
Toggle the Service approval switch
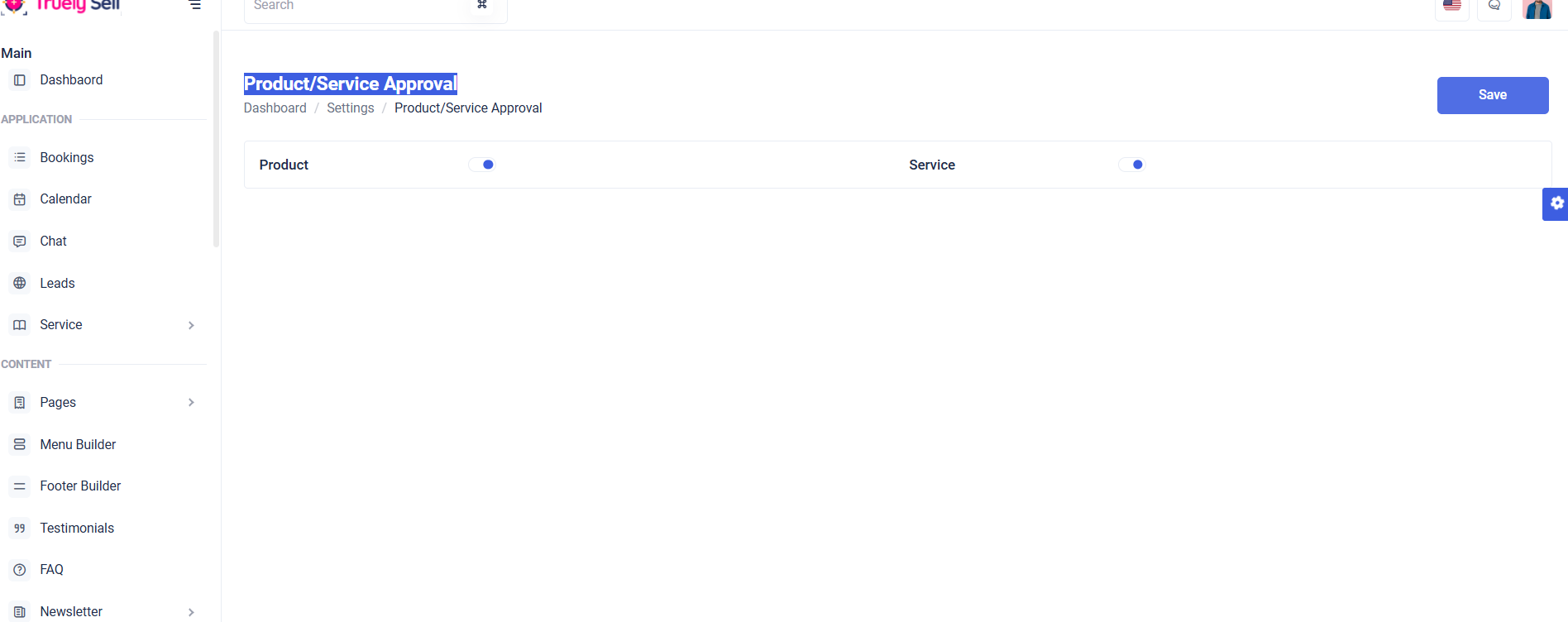click(1131, 165)
